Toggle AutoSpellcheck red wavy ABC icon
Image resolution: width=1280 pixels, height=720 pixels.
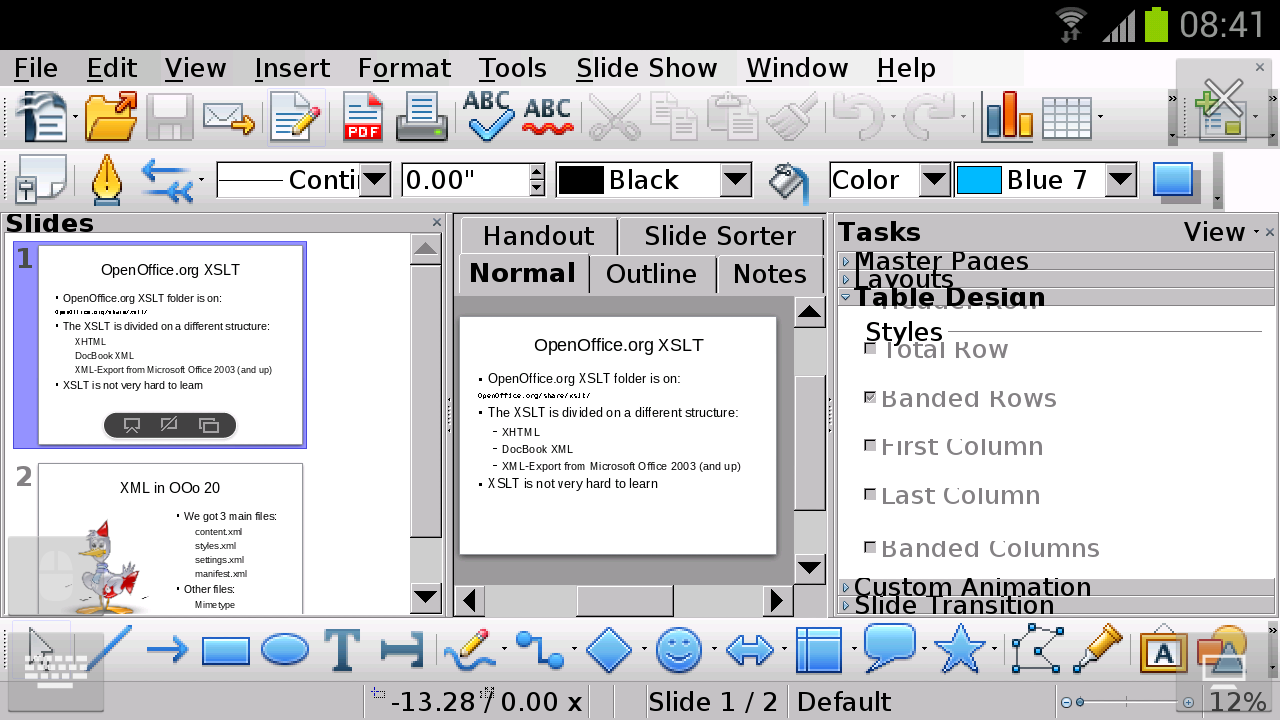click(x=548, y=117)
